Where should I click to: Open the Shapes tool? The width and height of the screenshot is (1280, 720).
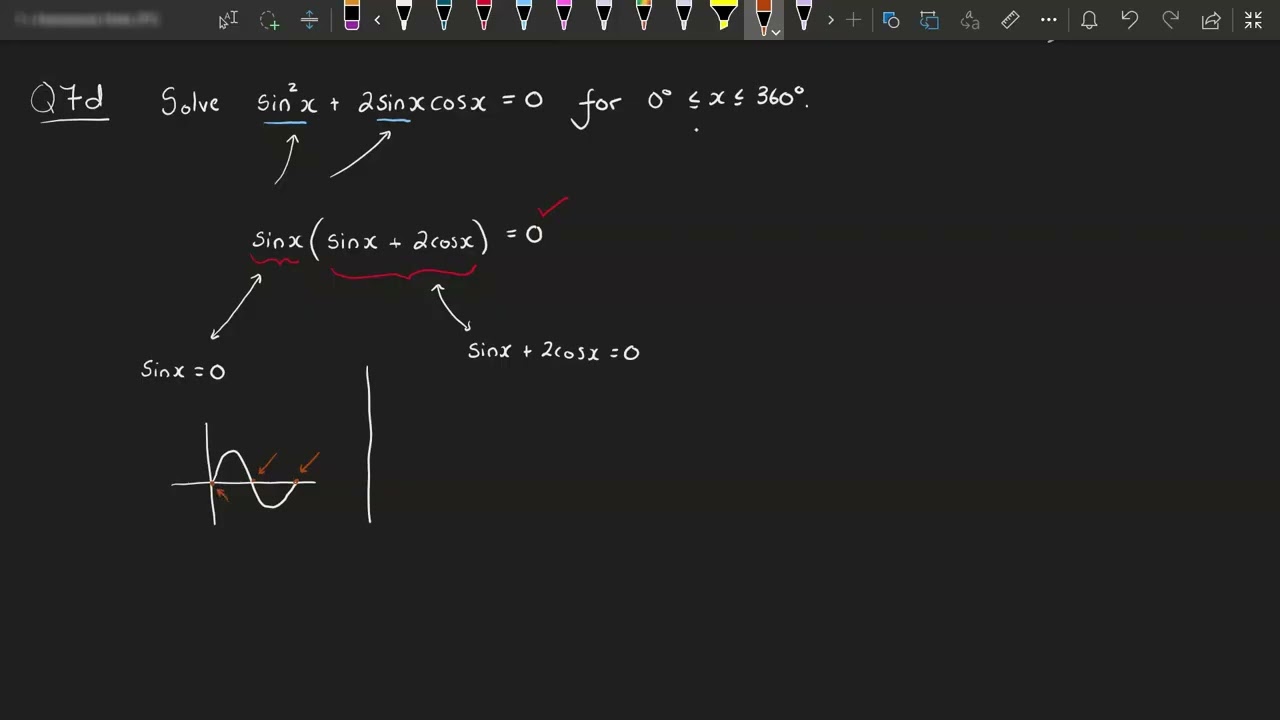pyautogui.click(x=891, y=20)
